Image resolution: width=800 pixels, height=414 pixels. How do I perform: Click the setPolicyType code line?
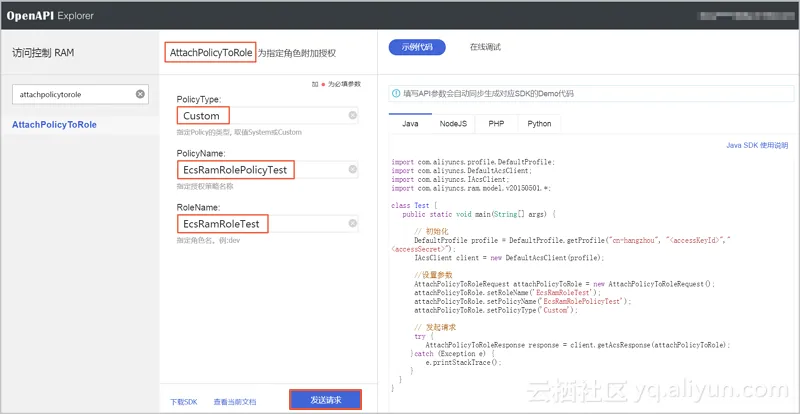tap(495, 310)
